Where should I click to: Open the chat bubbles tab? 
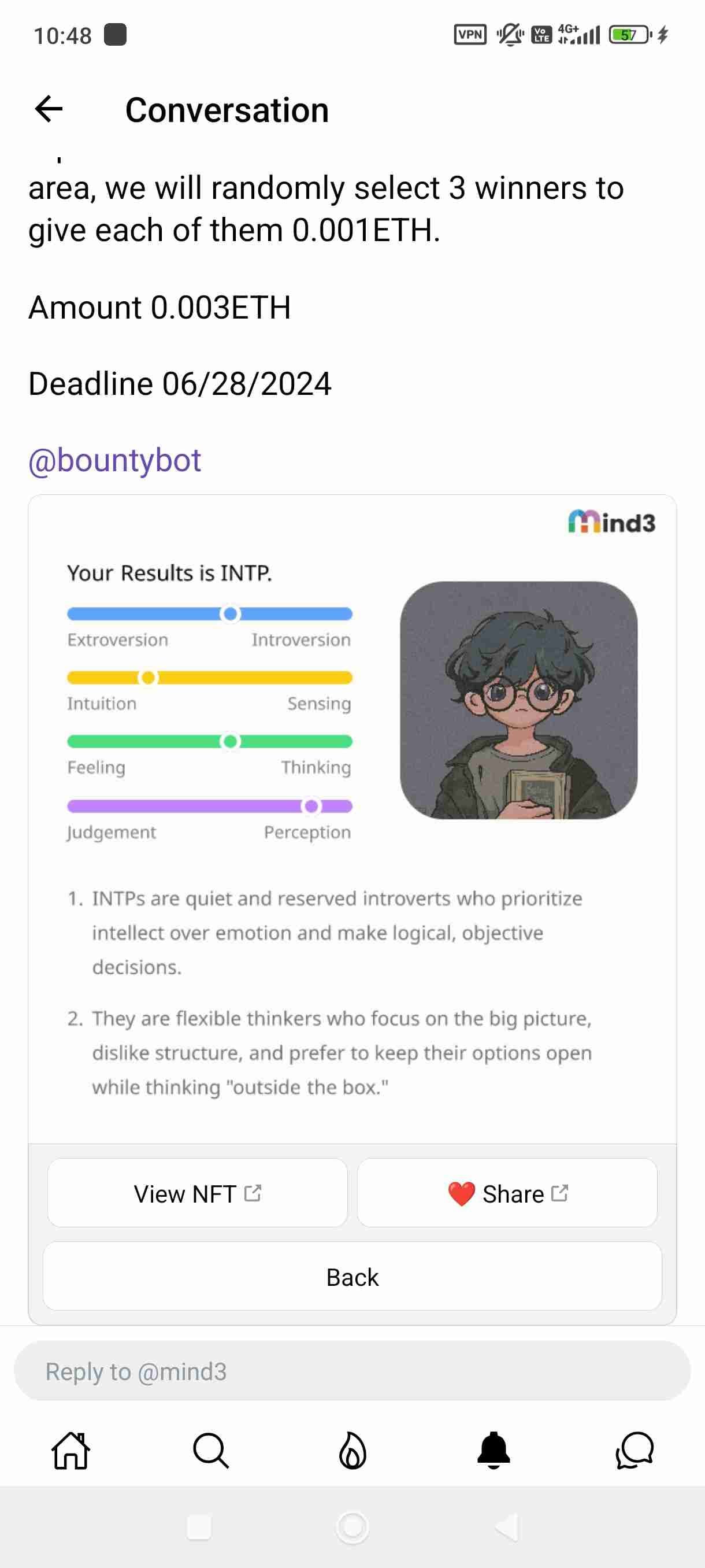634,1451
